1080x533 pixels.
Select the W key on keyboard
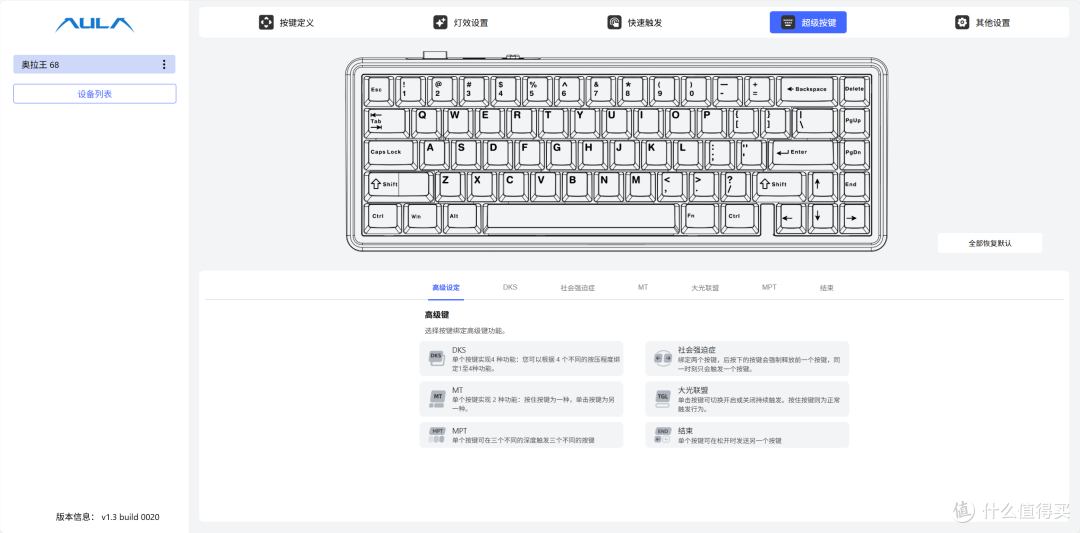pyautogui.click(x=457, y=121)
